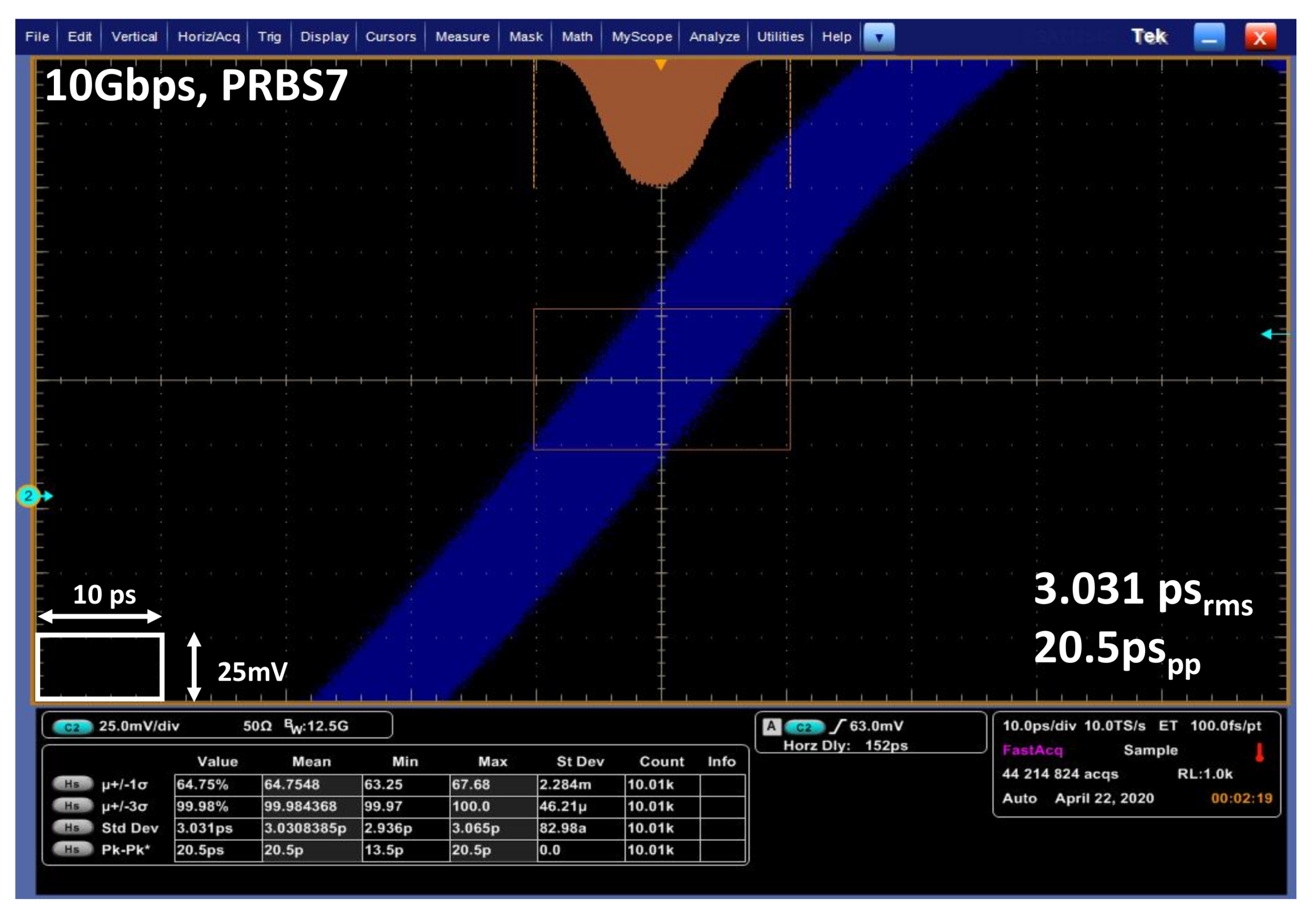Click the red temperature indicator icon
The width and height of the screenshot is (1316, 923).
(x=1259, y=753)
